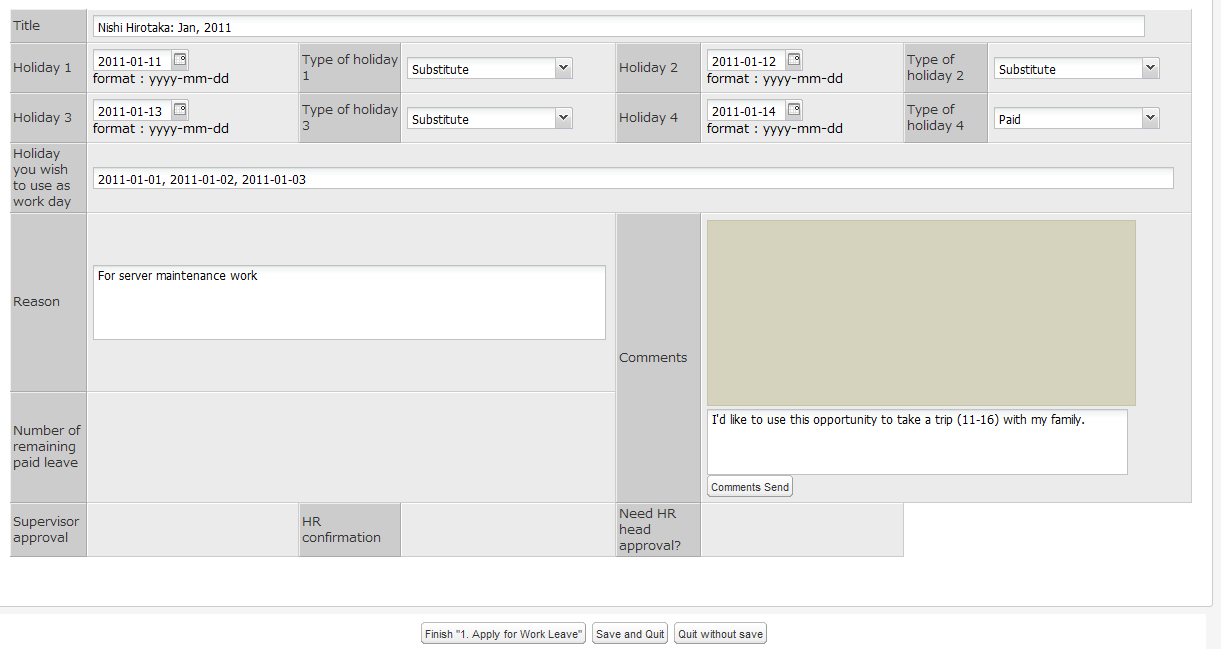This screenshot has width=1221, height=649.
Task: Open the calendar picker for Holiday 1
Action: [x=179, y=59]
